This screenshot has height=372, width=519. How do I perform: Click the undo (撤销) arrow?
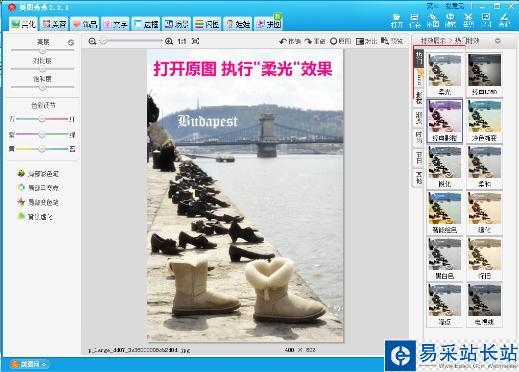[x=290, y=41]
